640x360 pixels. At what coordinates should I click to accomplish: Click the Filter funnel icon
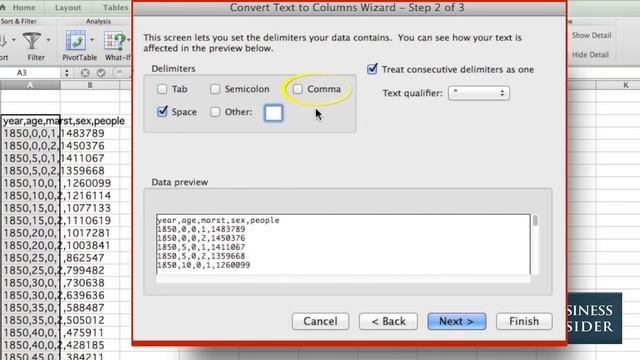coord(32,41)
